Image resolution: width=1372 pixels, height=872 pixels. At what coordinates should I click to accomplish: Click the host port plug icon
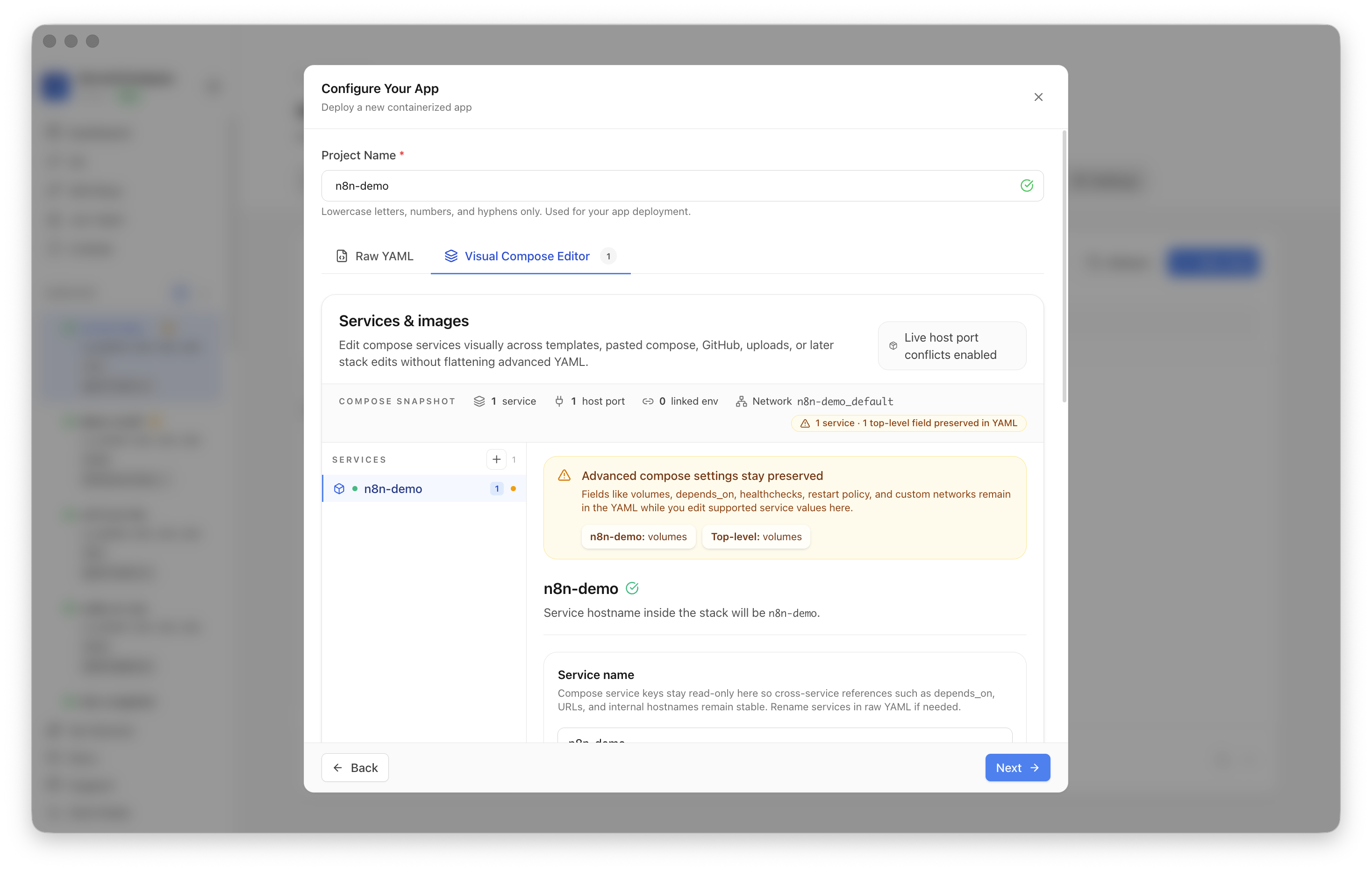point(559,401)
